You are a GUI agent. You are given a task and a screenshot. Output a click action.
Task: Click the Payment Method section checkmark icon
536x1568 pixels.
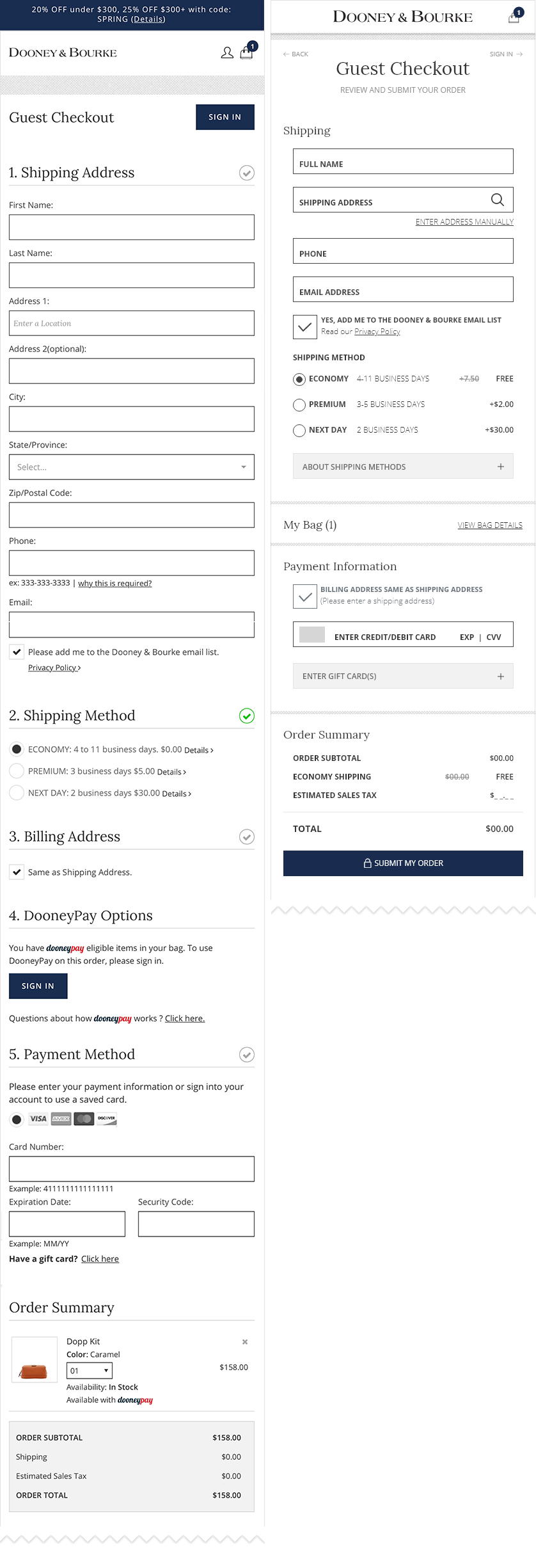pos(247,1054)
